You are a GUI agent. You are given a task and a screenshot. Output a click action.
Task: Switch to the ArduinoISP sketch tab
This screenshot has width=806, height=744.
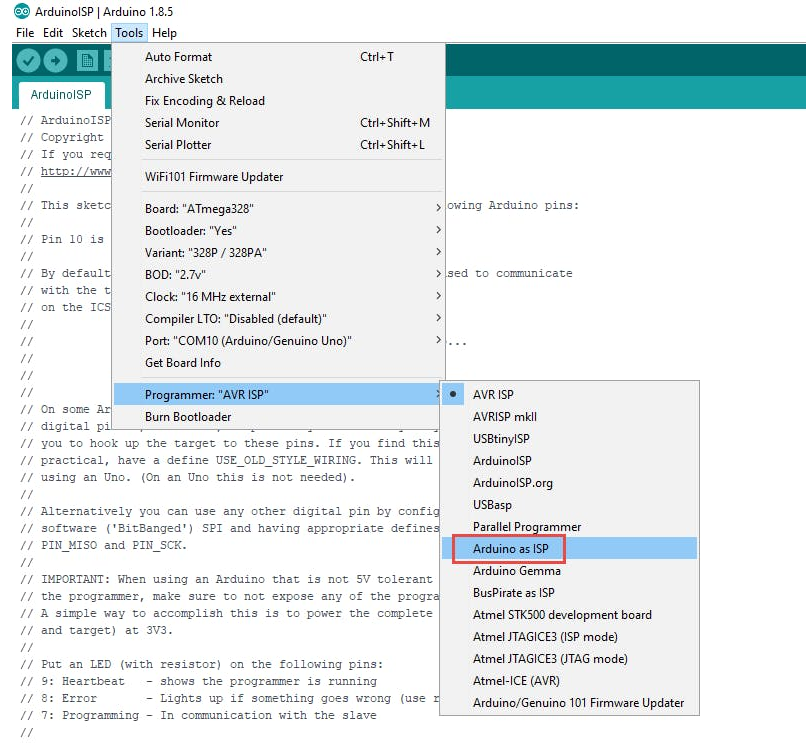pos(61,95)
